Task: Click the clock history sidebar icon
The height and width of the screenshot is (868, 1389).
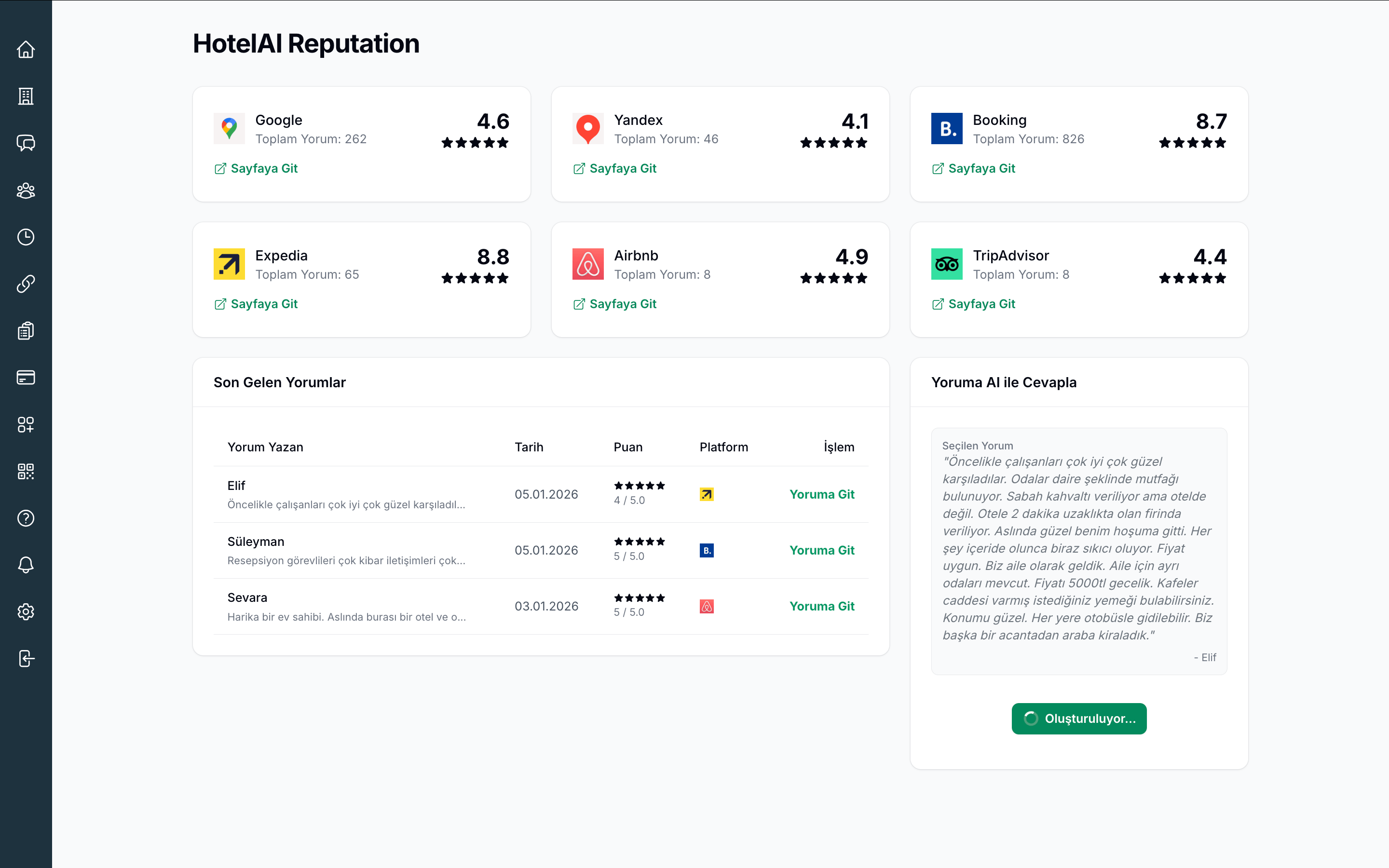Action: click(x=26, y=237)
